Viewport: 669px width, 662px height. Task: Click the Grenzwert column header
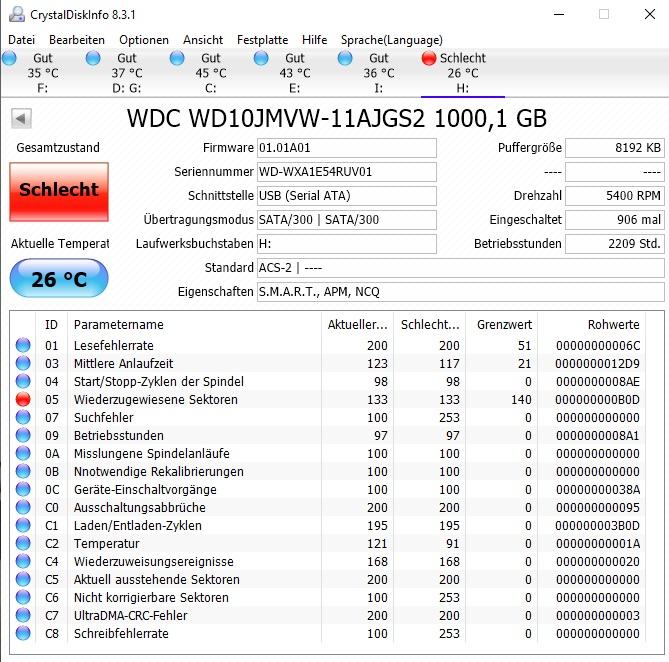[502, 325]
